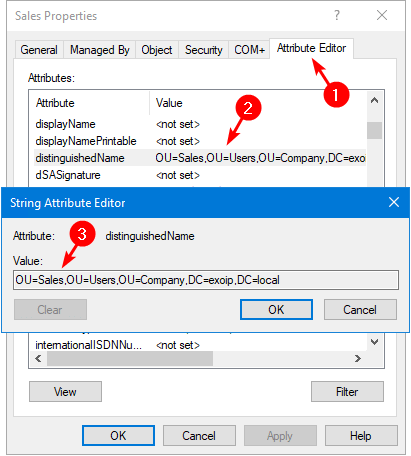Image resolution: width=411 pixels, height=456 pixels.
Task: Open the Filter button
Action: click(x=347, y=392)
